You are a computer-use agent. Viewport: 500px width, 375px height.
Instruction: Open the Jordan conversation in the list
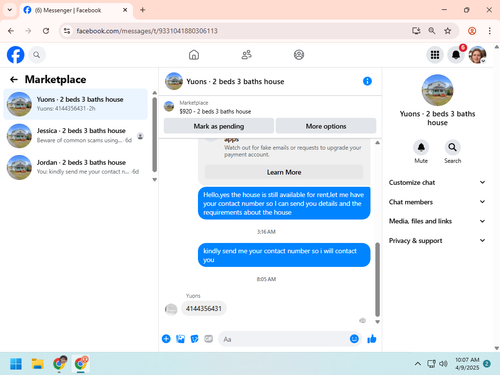tap(75, 167)
